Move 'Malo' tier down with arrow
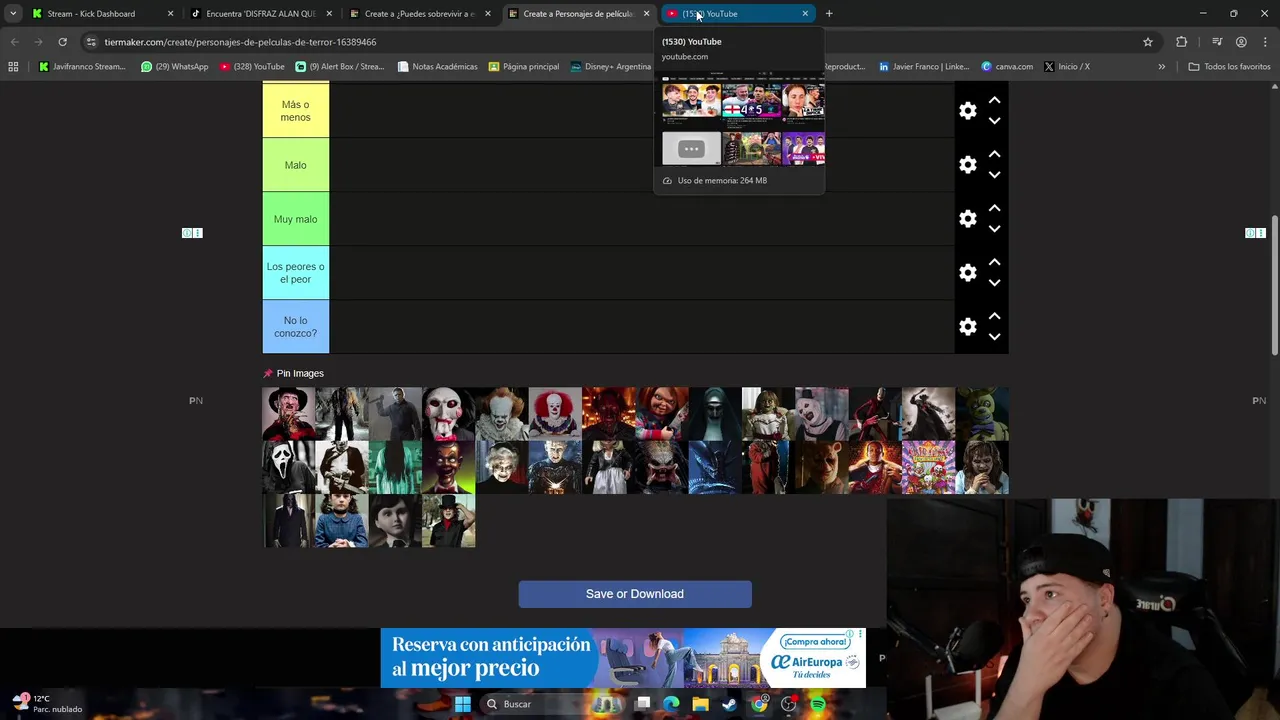The height and width of the screenshot is (720, 1280). [994, 175]
